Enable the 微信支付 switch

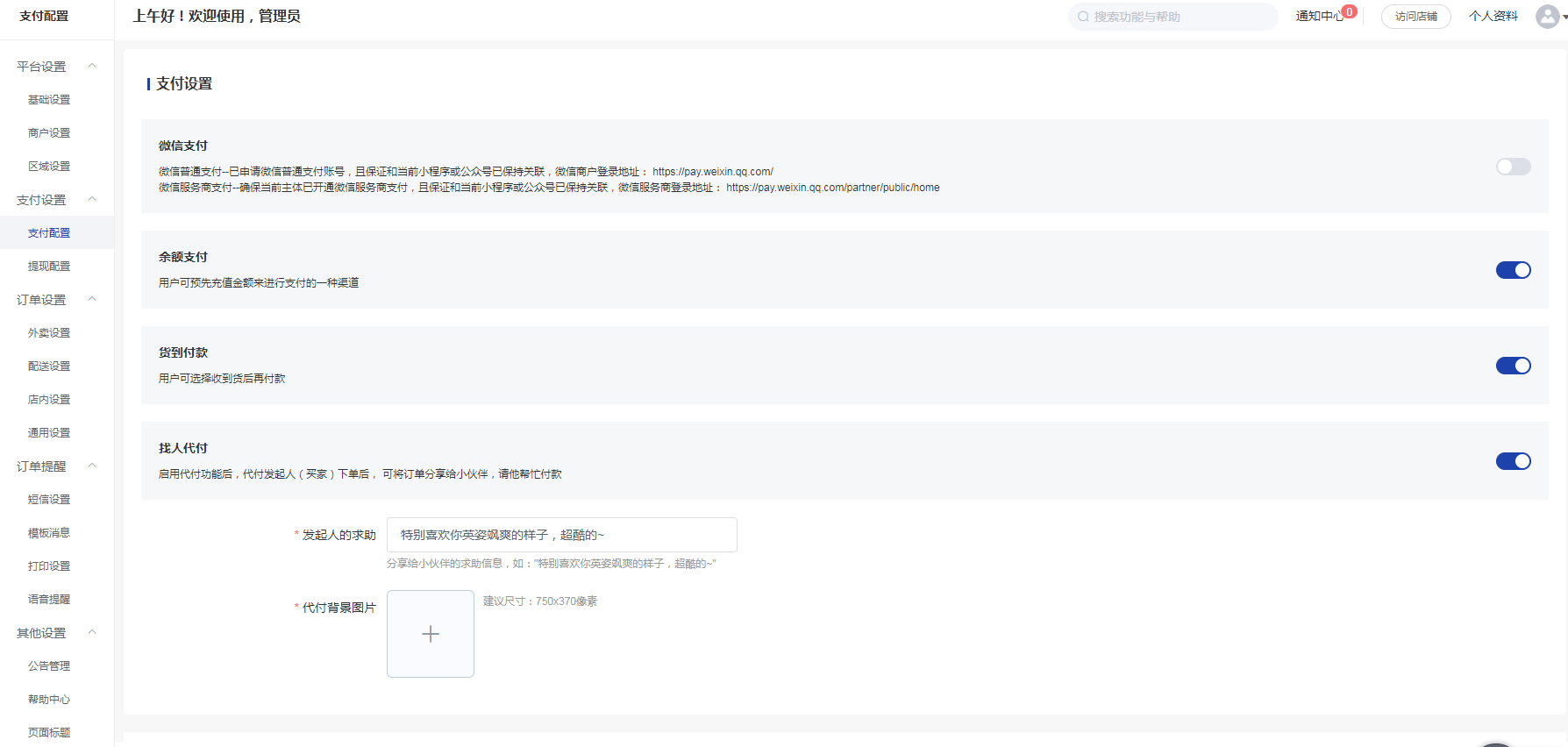[1514, 167]
